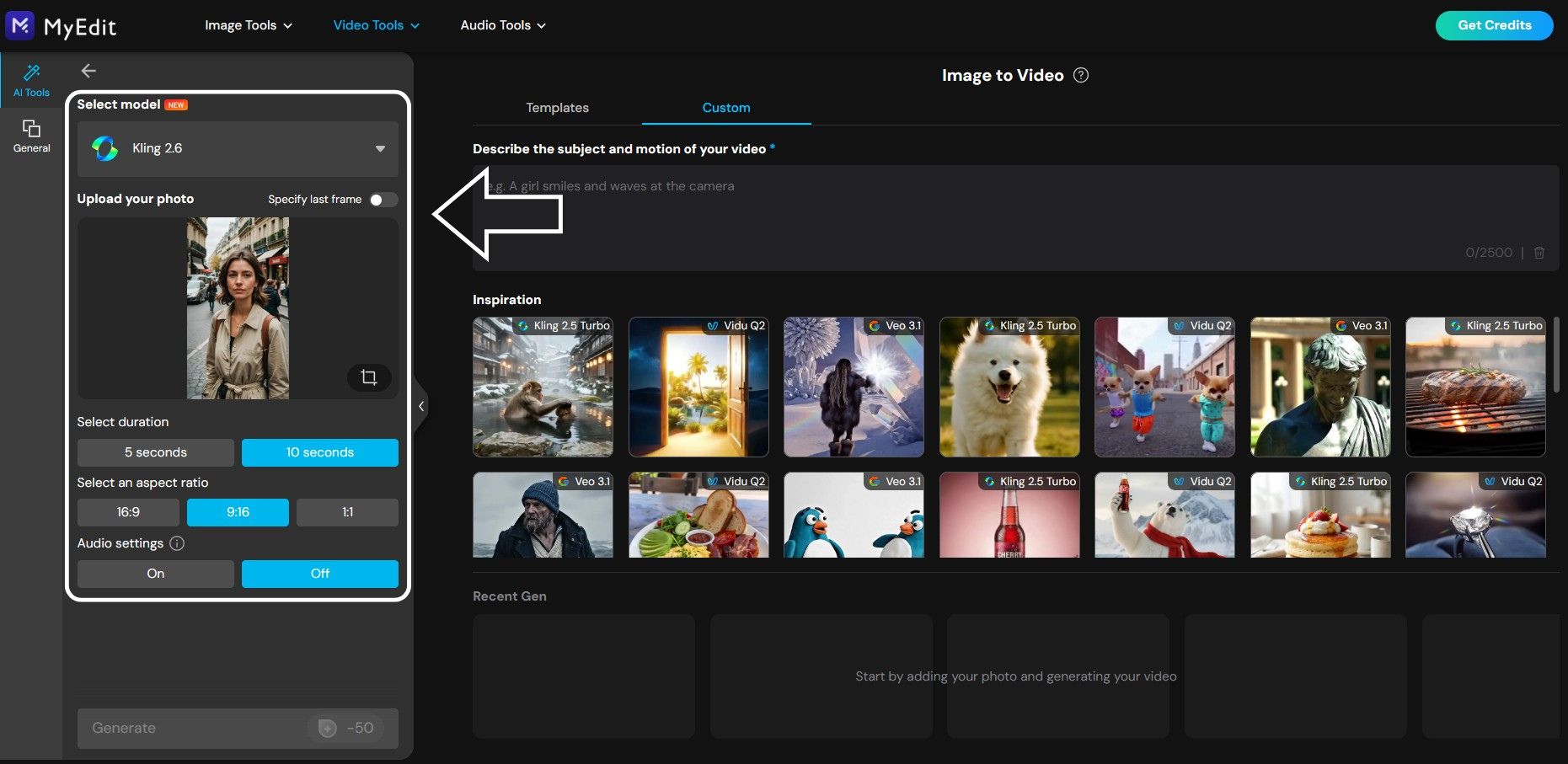The image size is (1568, 764).
Task: Choose the 1:1 aspect ratio
Action: (347, 512)
